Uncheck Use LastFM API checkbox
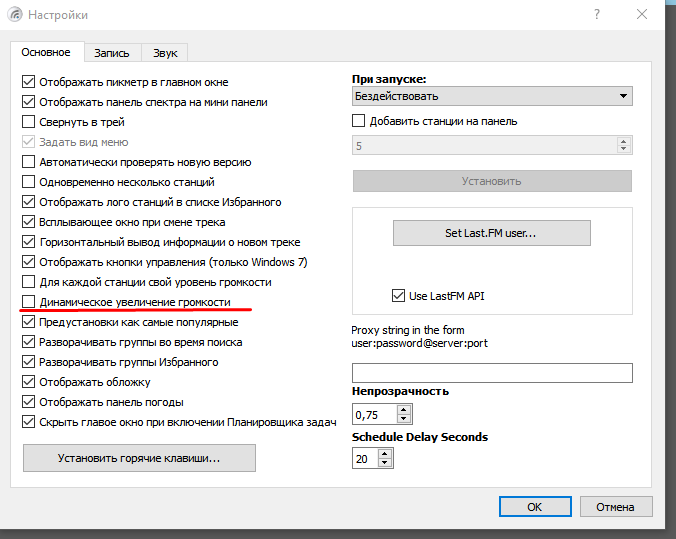This screenshot has width=676, height=539. click(x=399, y=296)
